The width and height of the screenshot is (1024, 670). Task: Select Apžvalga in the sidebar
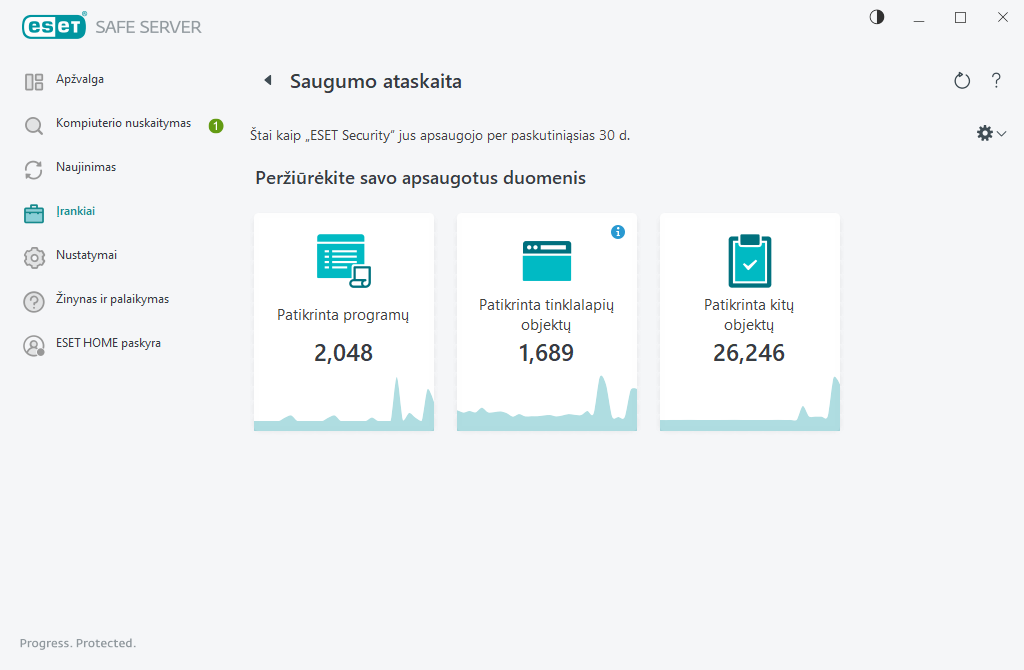tap(80, 79)
